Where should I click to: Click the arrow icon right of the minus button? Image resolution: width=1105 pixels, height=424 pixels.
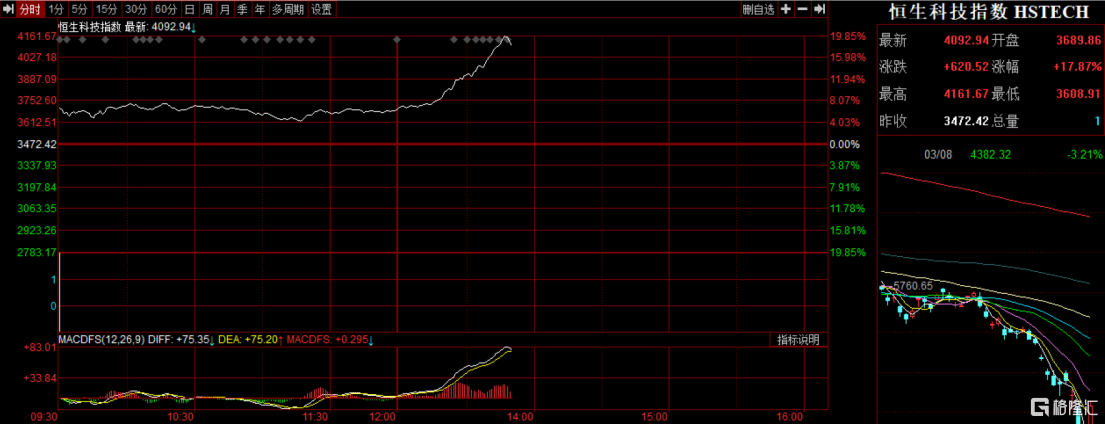[818, 9]
